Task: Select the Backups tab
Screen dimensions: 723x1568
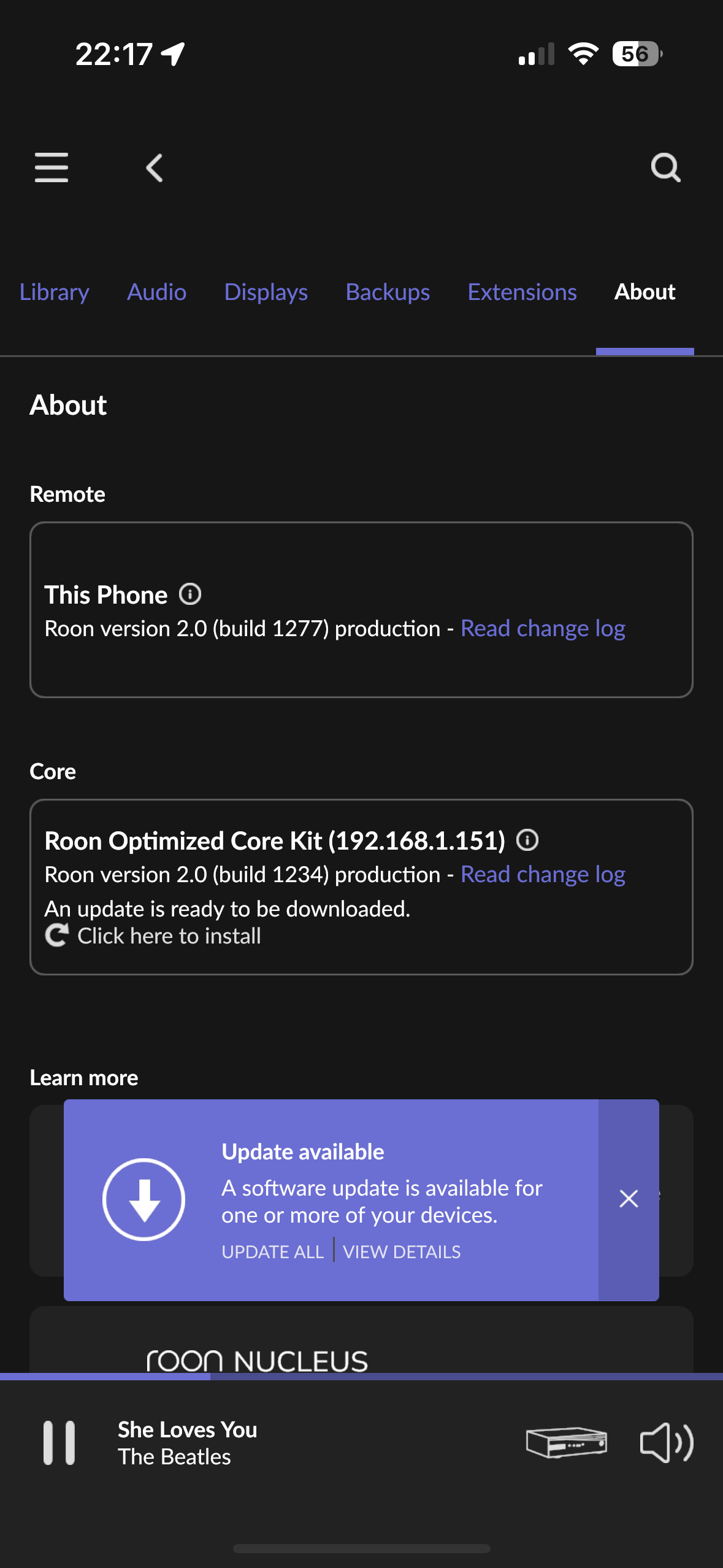Action: click(x=388, y=292)
